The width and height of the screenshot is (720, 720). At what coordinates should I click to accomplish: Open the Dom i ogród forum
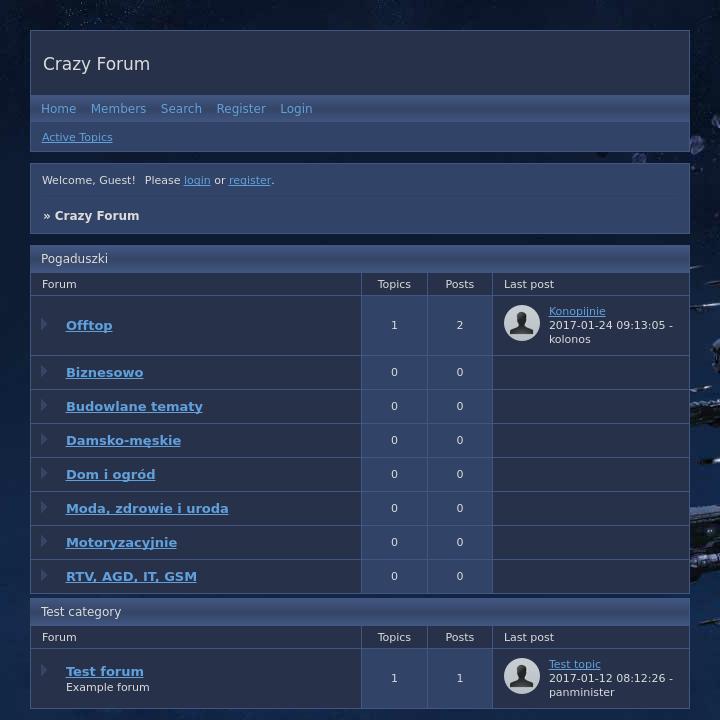pyautogui.click(x=110, y=474)
